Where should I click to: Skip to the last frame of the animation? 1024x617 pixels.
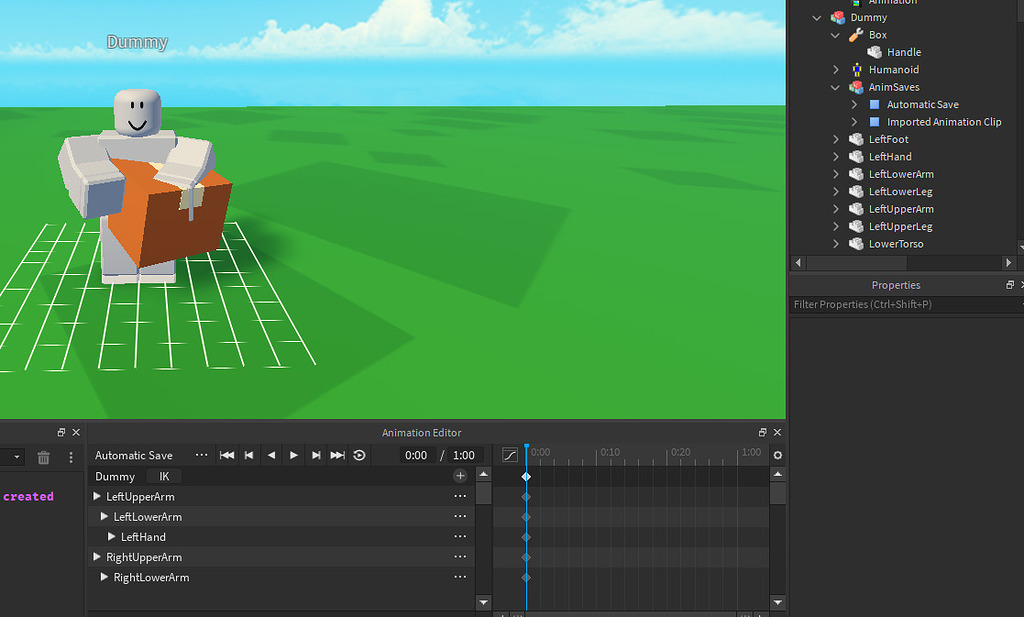(337, 455)
